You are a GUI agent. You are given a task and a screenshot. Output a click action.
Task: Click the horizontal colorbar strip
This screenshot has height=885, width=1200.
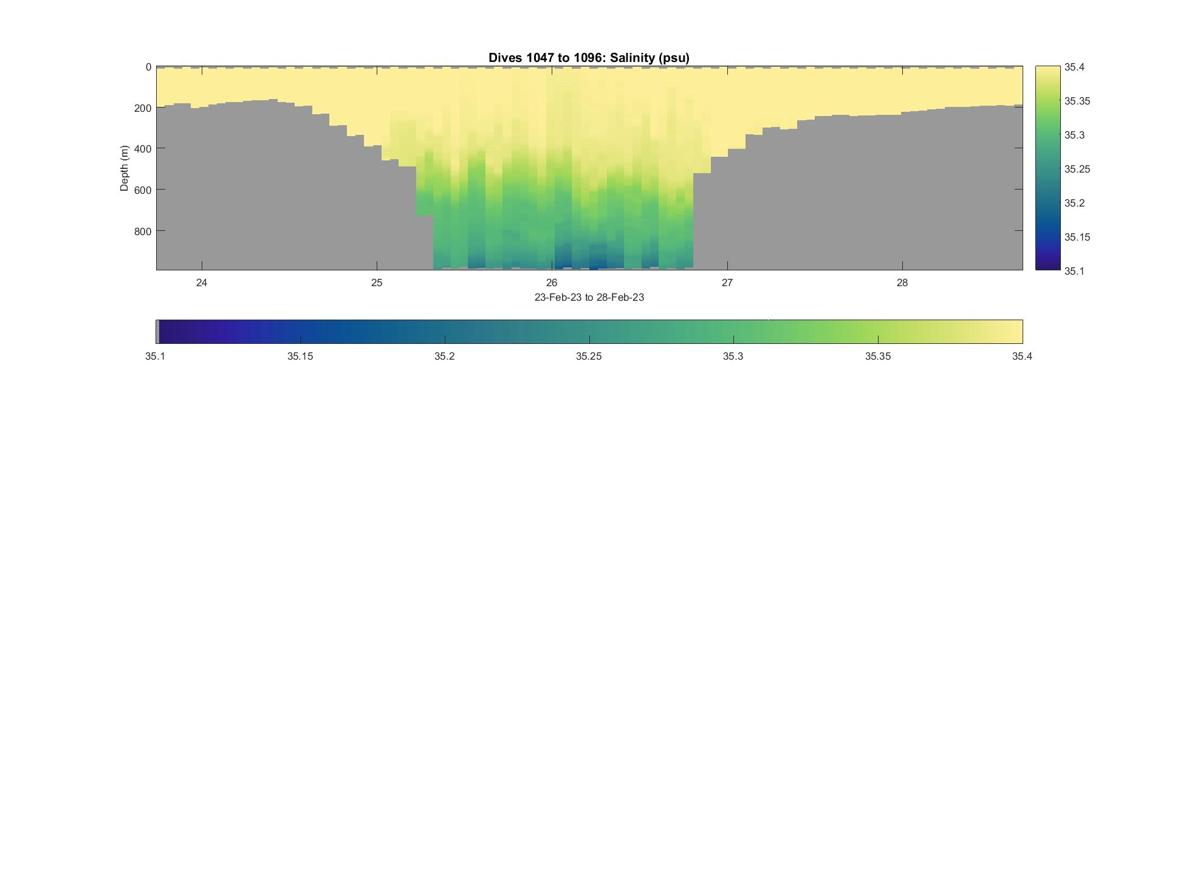click(589, 332)
